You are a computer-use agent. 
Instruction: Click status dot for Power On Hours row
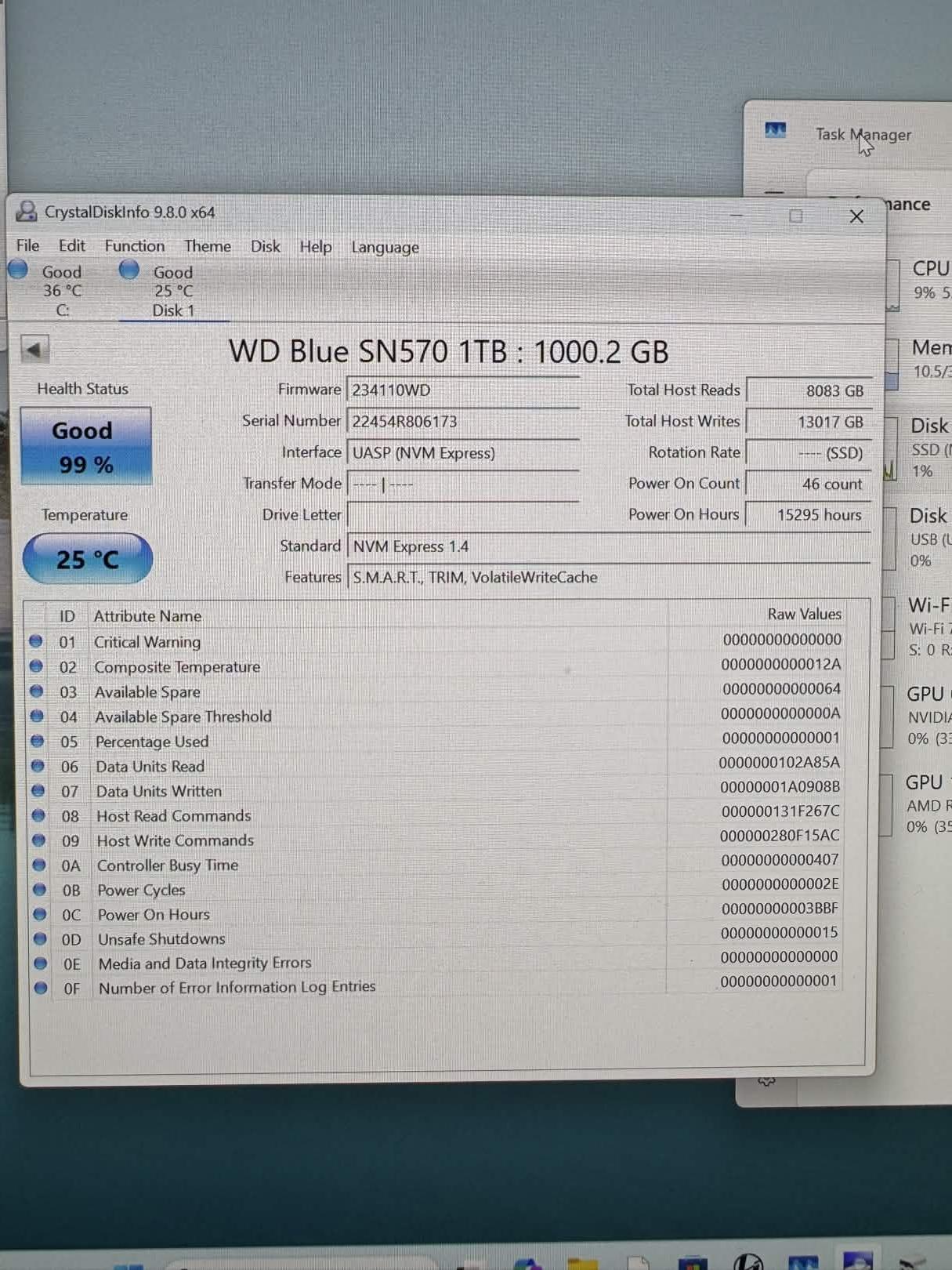click(x=40, y=914)
